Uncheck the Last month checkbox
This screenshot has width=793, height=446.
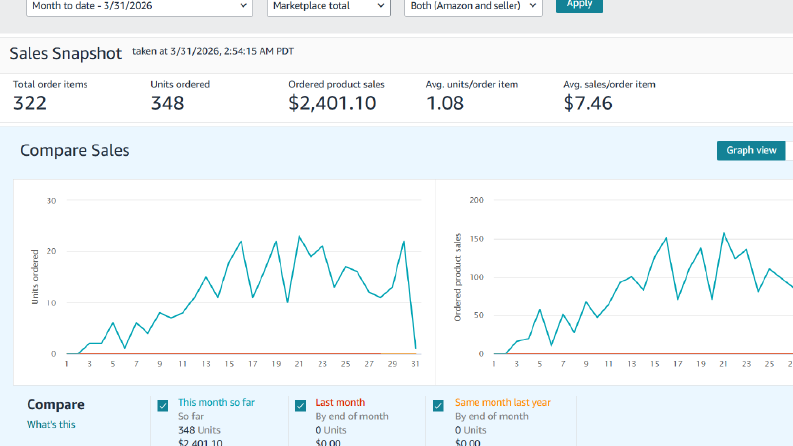tap(300, 406)
